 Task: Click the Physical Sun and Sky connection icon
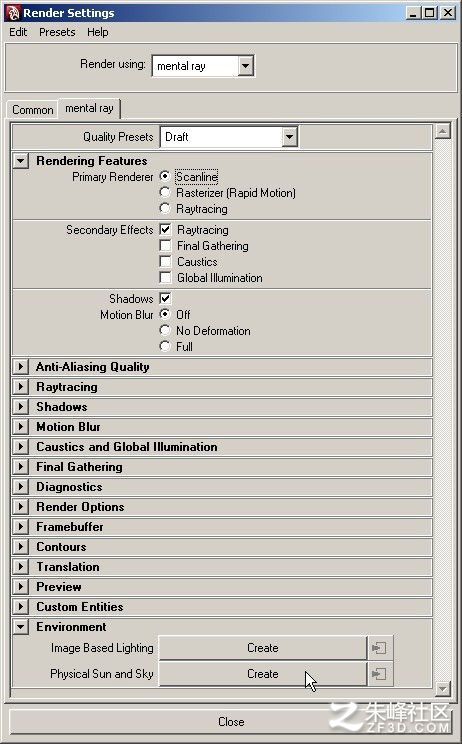pos(379,674)
